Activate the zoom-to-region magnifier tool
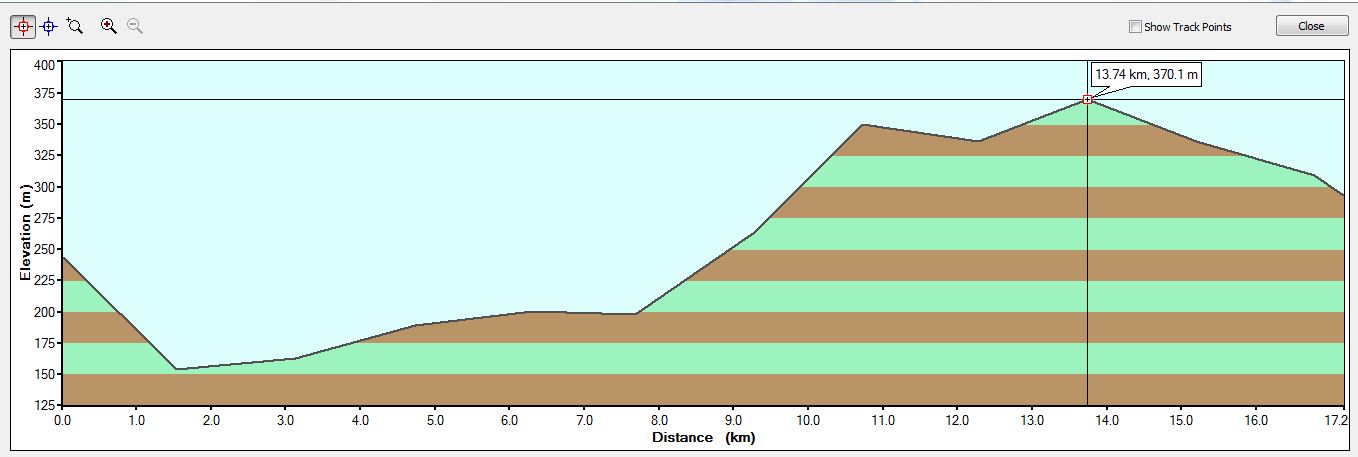The width and height of the screenshot is (1358, 457). (74, 26)
